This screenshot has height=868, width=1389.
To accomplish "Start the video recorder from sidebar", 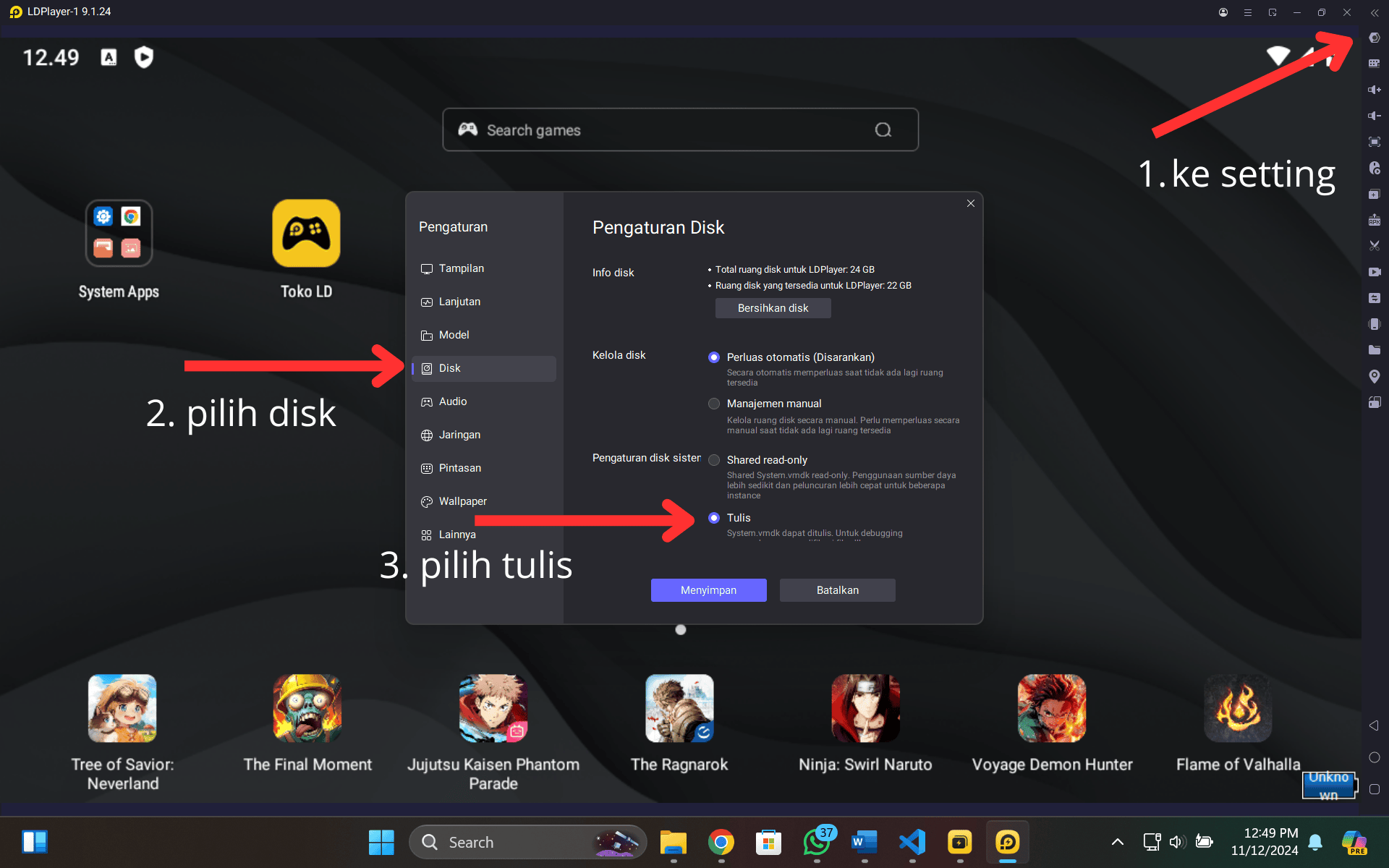I will pyautogui.click(x=1374, y=272).
